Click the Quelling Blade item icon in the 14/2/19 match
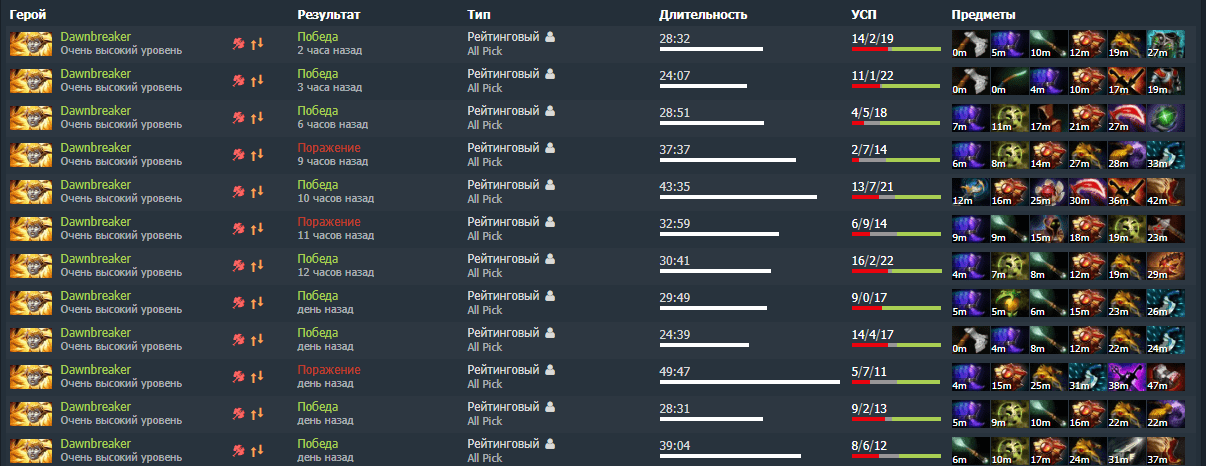Viewport: 1206px width, 466px height. pyautogui.click(x=969, y=44)
